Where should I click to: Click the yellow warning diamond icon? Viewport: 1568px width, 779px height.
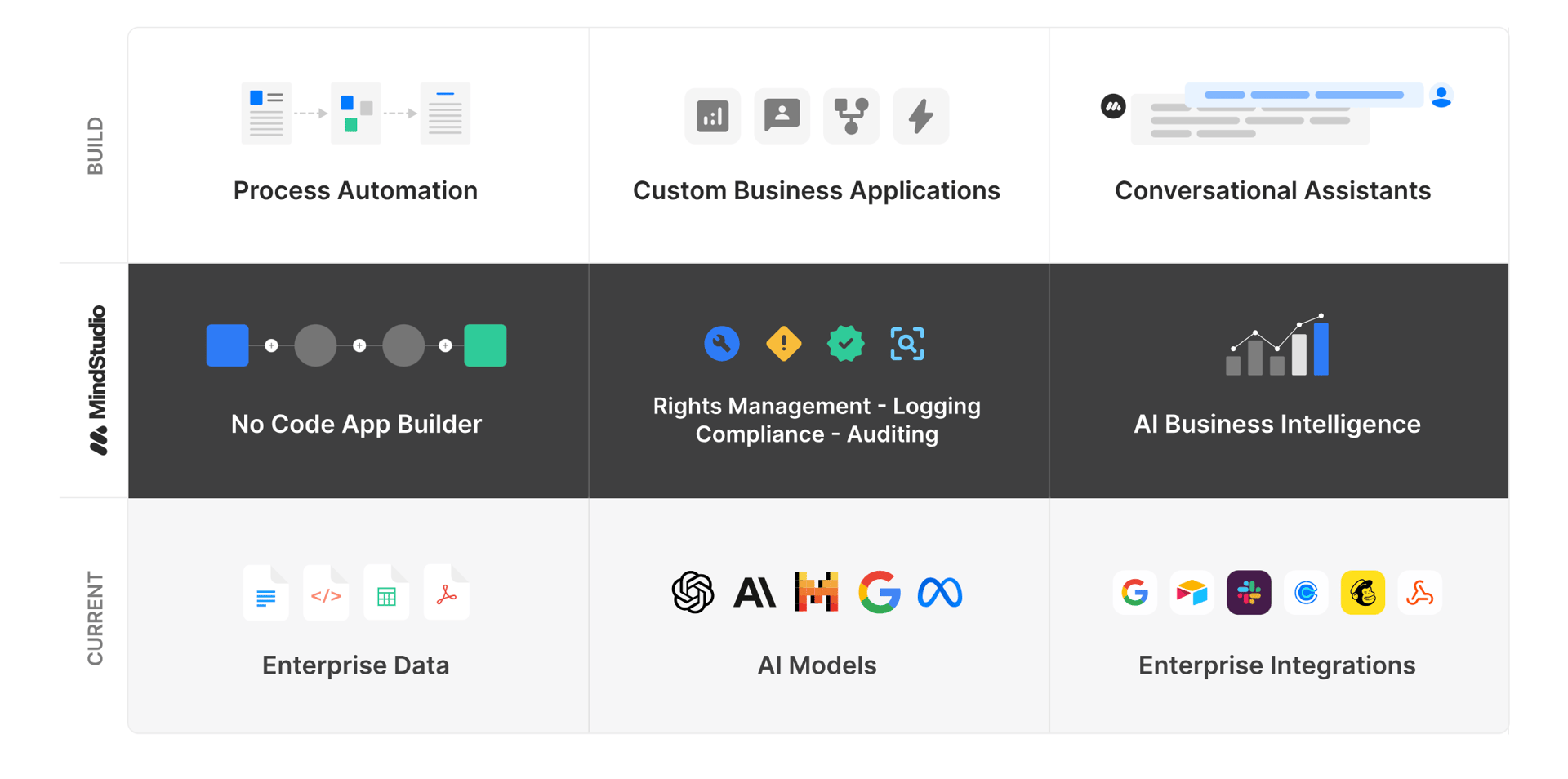tap(783, 344)
